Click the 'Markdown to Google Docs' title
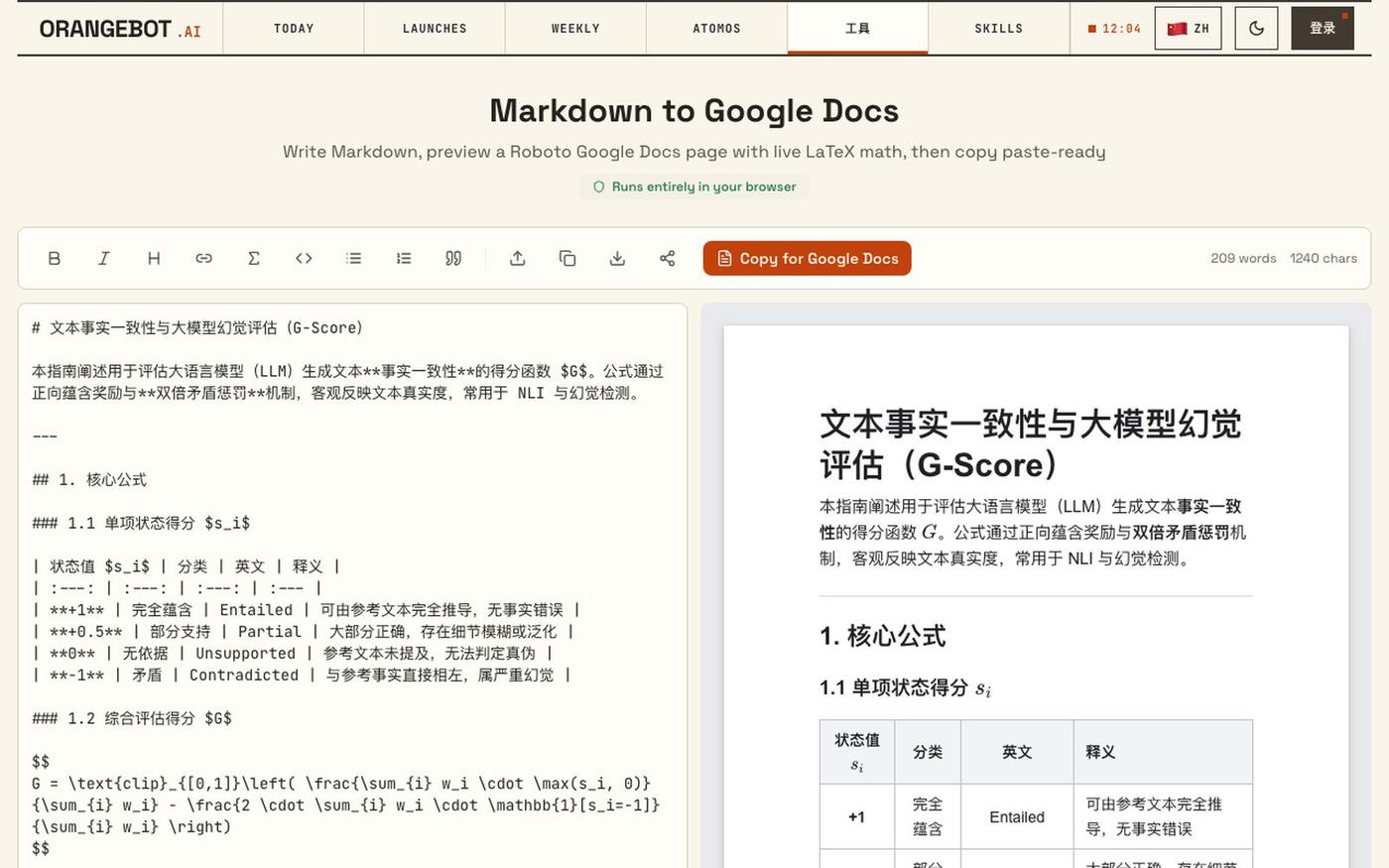The width and height of the screenshot is (1389, 868). (694, 110)
